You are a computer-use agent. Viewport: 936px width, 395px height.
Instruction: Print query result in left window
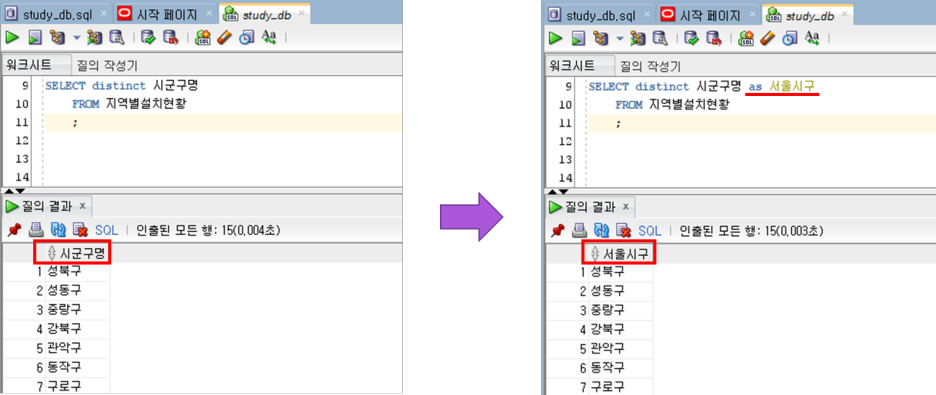pyautogui.click(x=37, y=230)
